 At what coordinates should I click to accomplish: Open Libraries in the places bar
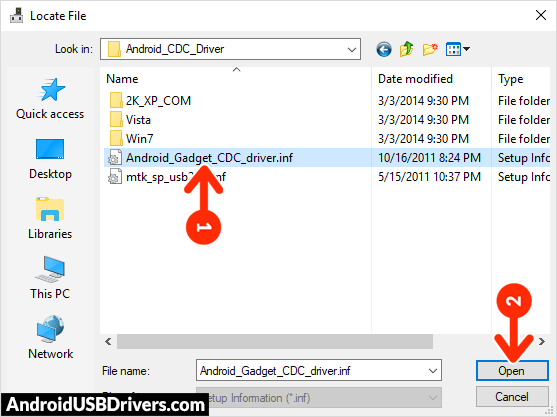click(x=50, y=218)
